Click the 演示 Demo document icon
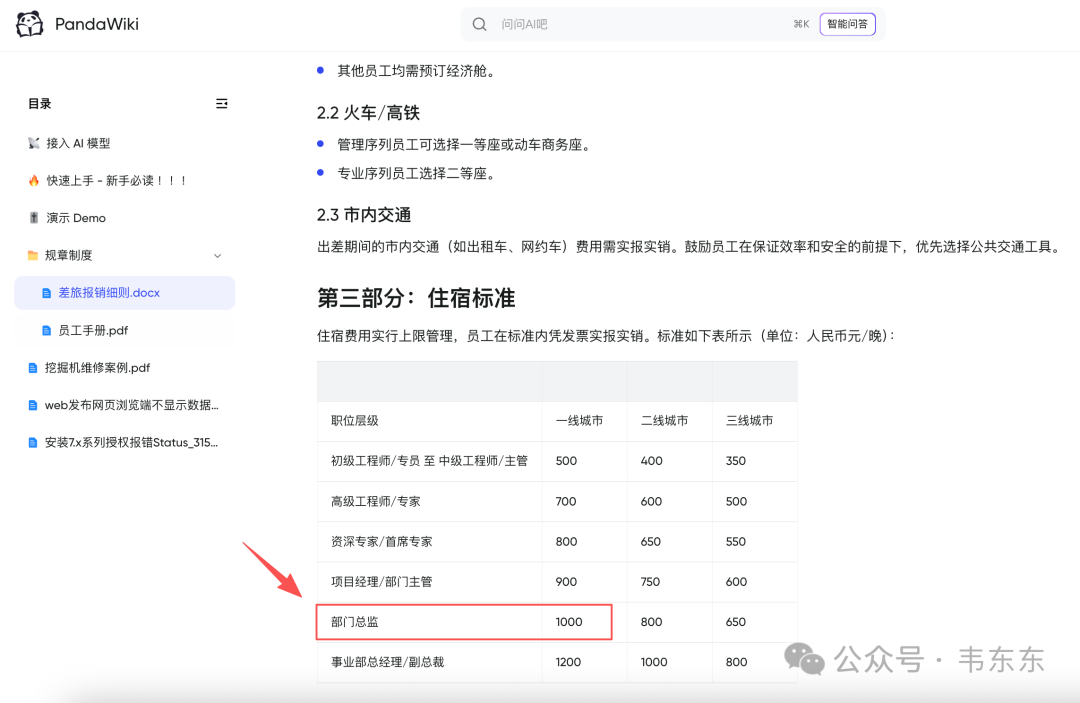This screenshot has width=1080, height=703. coord(33,217)
